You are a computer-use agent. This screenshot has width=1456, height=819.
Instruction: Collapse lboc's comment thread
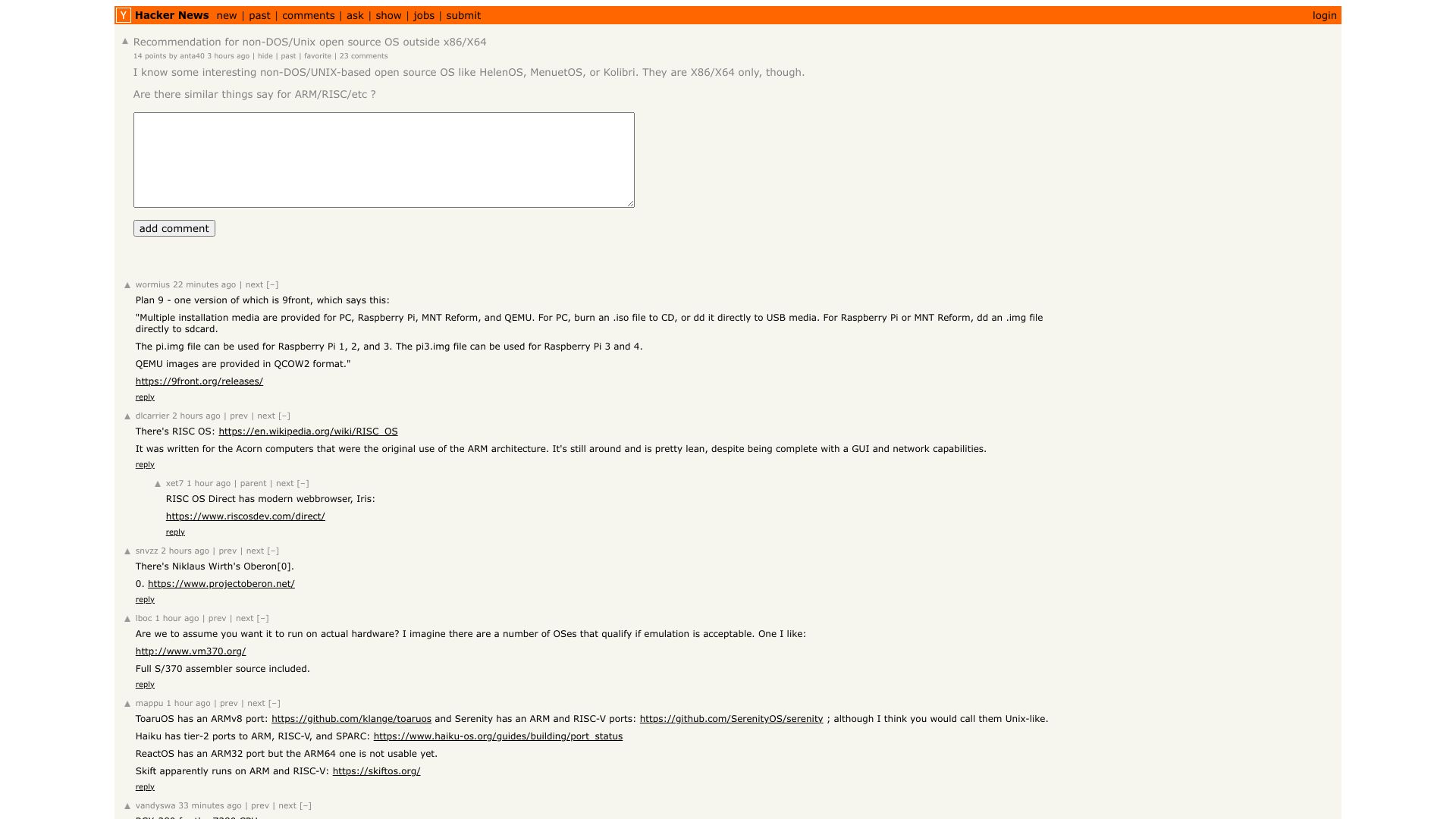click(262, 619)
